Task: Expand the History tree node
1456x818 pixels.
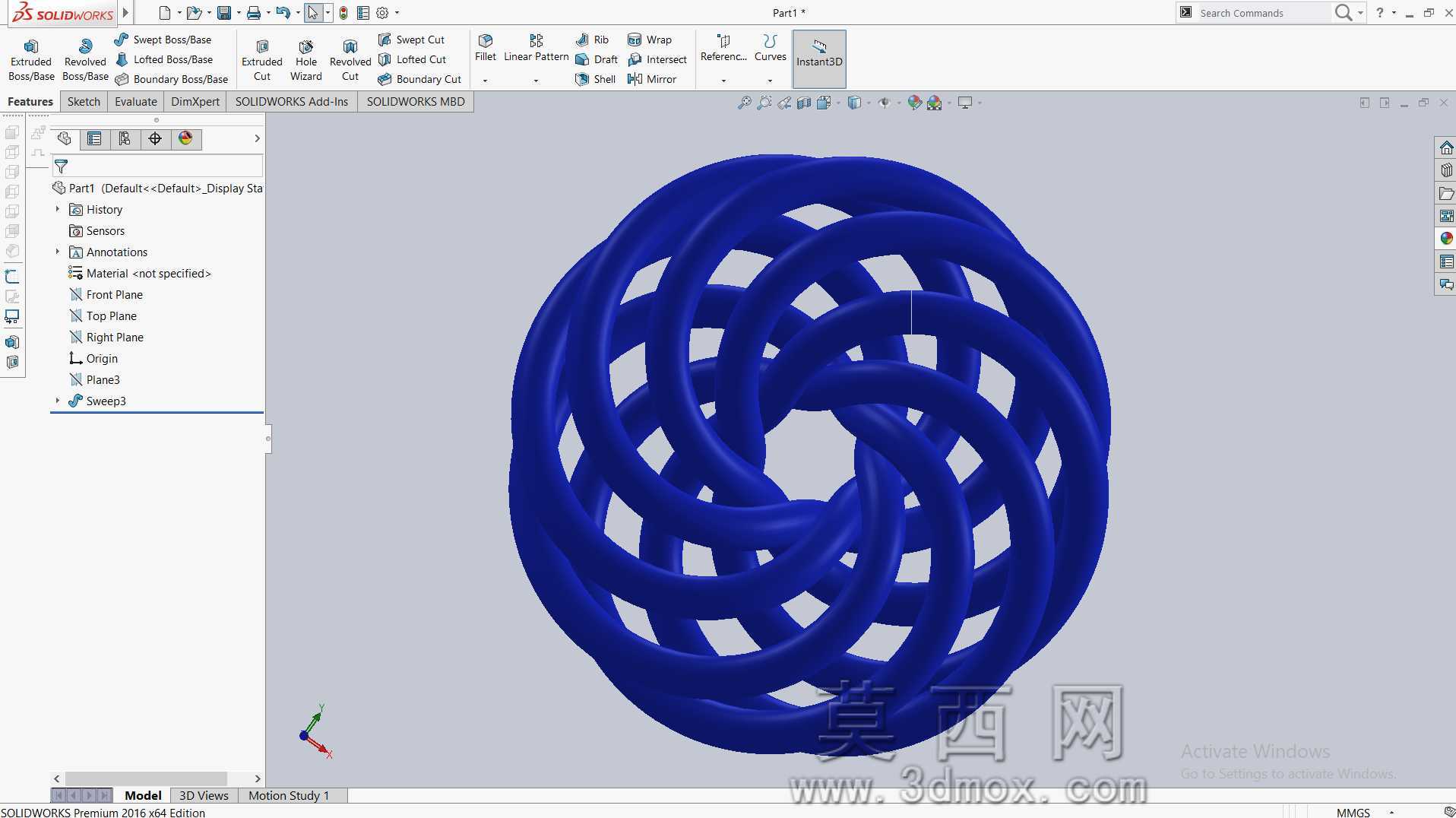Action: tap(58, 209)
